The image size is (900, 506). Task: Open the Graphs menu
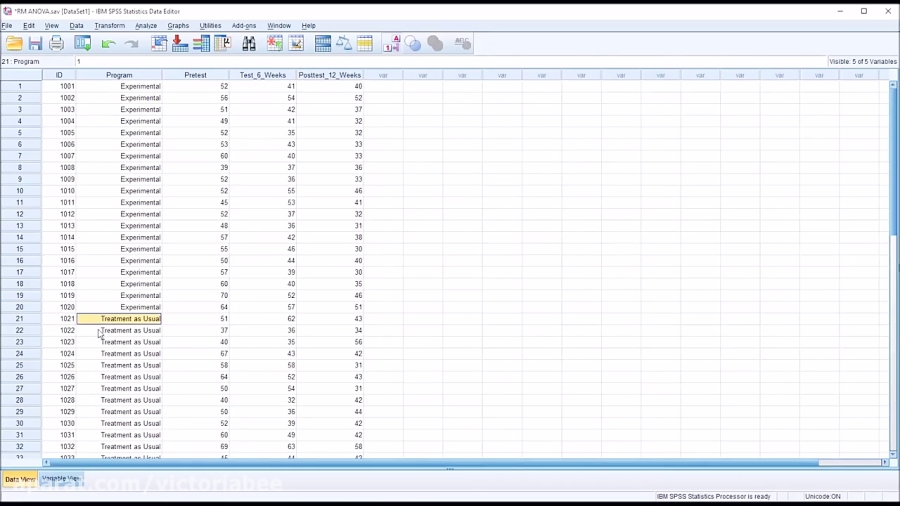178,26
